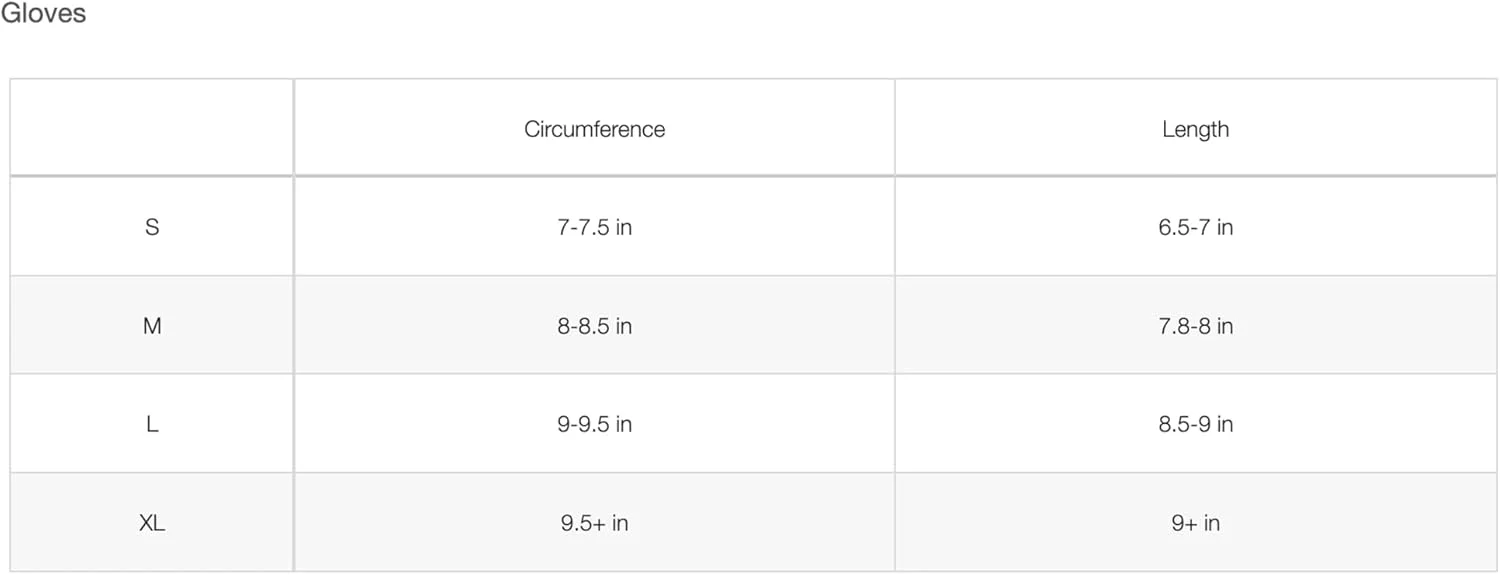Viewport: 1500px width, 575px height.
Task: Click divider between S and 7-7.5 in cells
Action: click(x=294, y=227)
